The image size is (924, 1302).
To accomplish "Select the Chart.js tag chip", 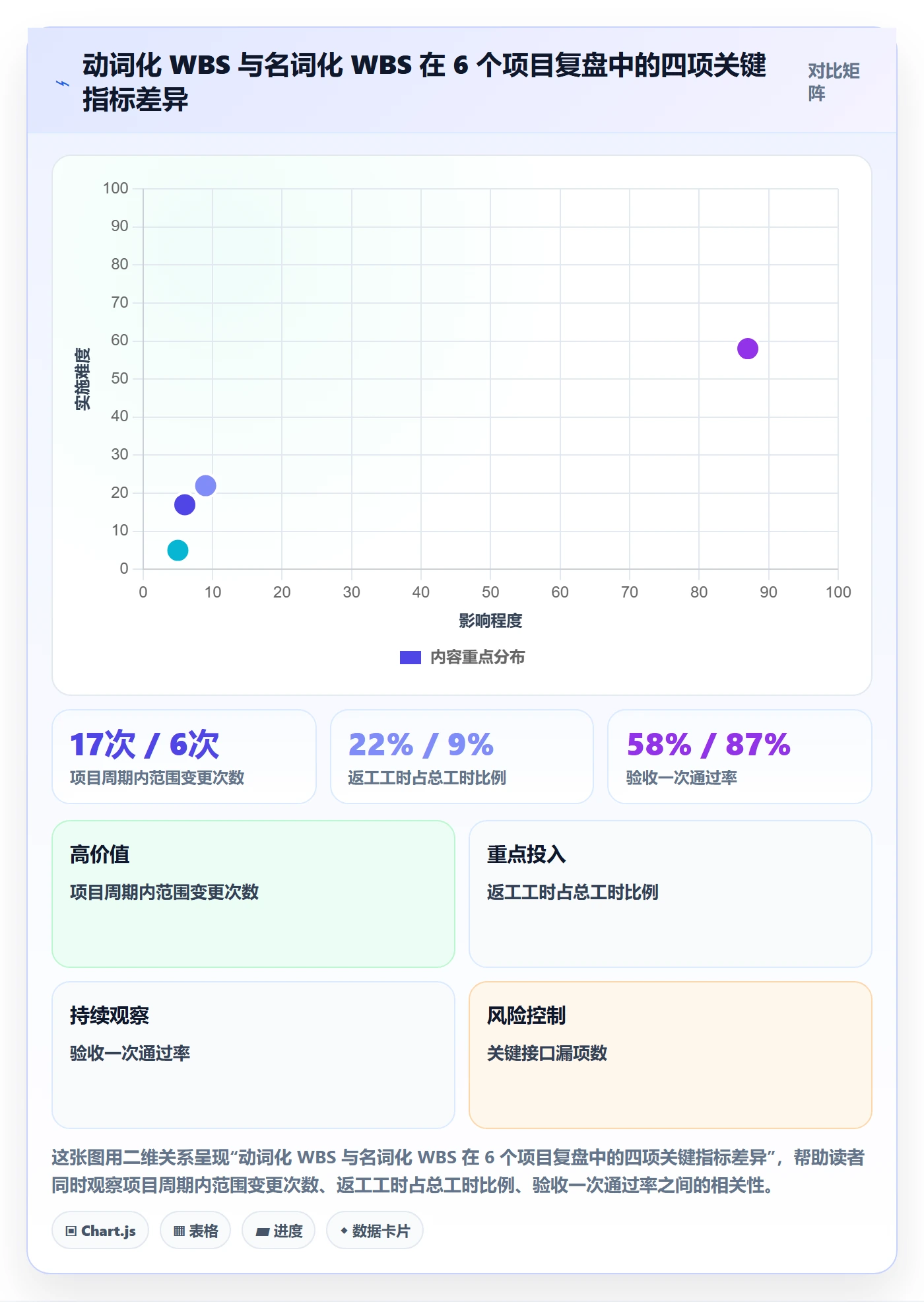I will (100, 1230).
